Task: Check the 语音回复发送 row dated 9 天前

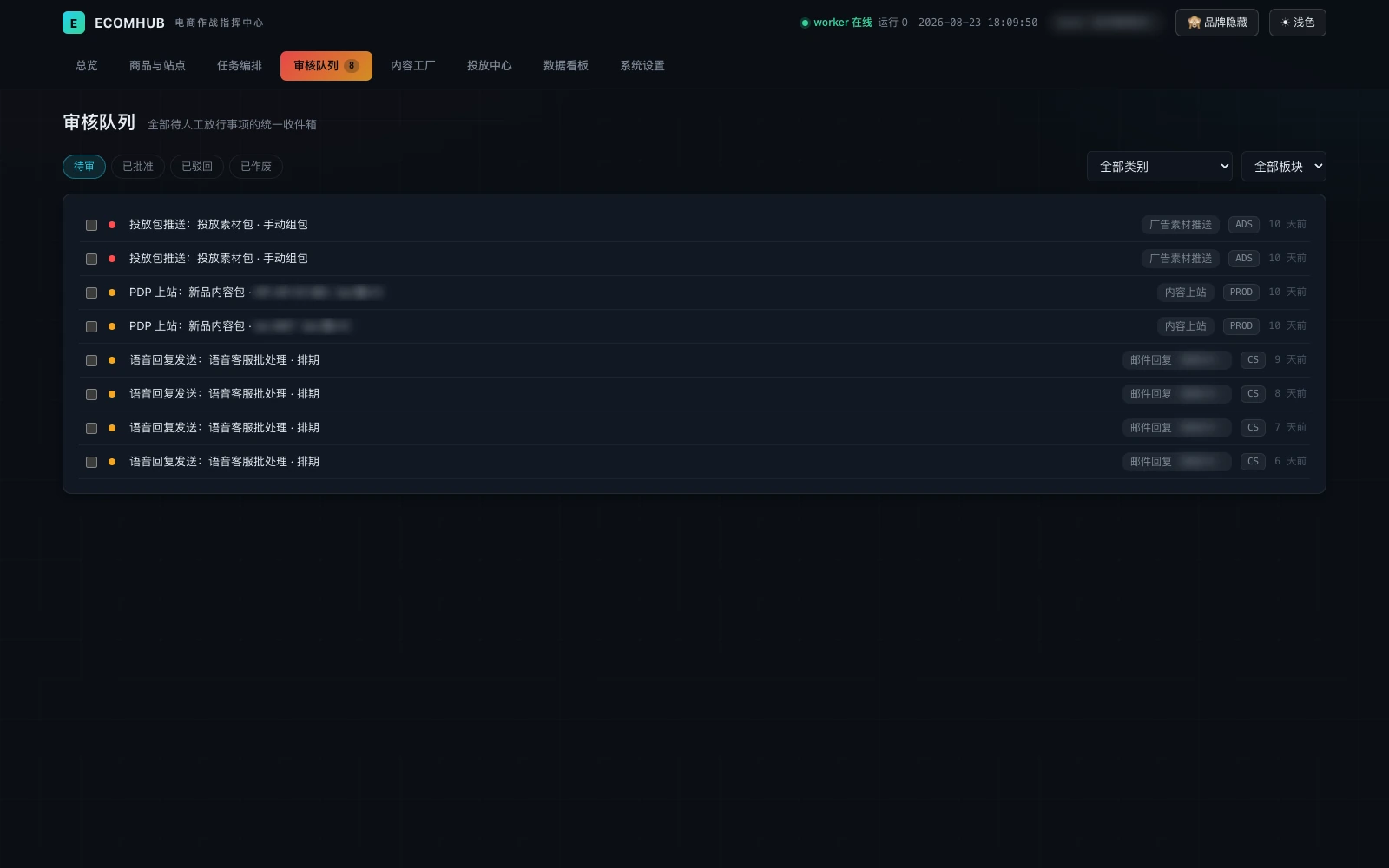Action: (x=91, y=360)
